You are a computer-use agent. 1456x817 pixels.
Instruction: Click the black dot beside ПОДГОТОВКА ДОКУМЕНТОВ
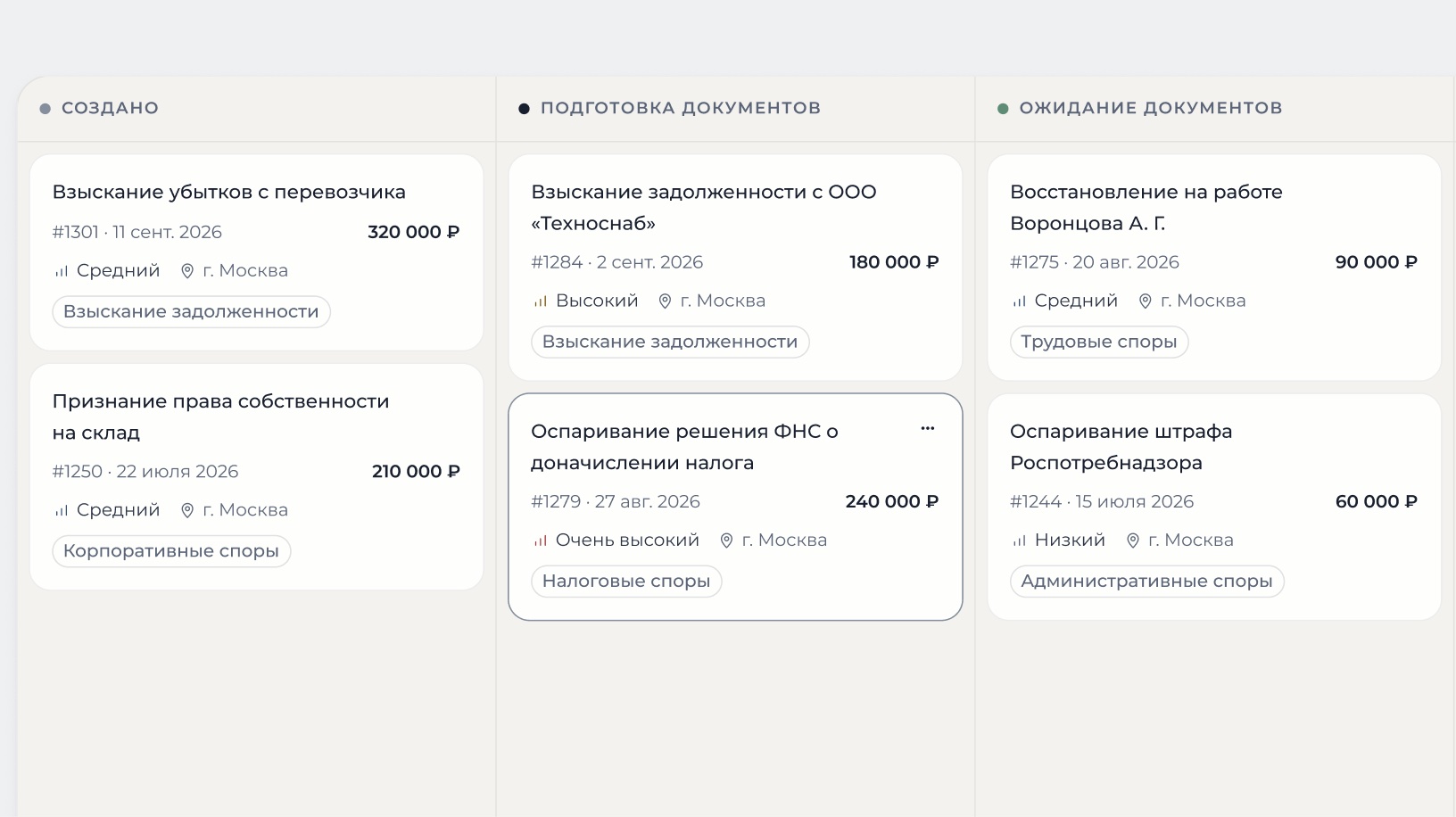pyautogui.click(x=524, y=109)
